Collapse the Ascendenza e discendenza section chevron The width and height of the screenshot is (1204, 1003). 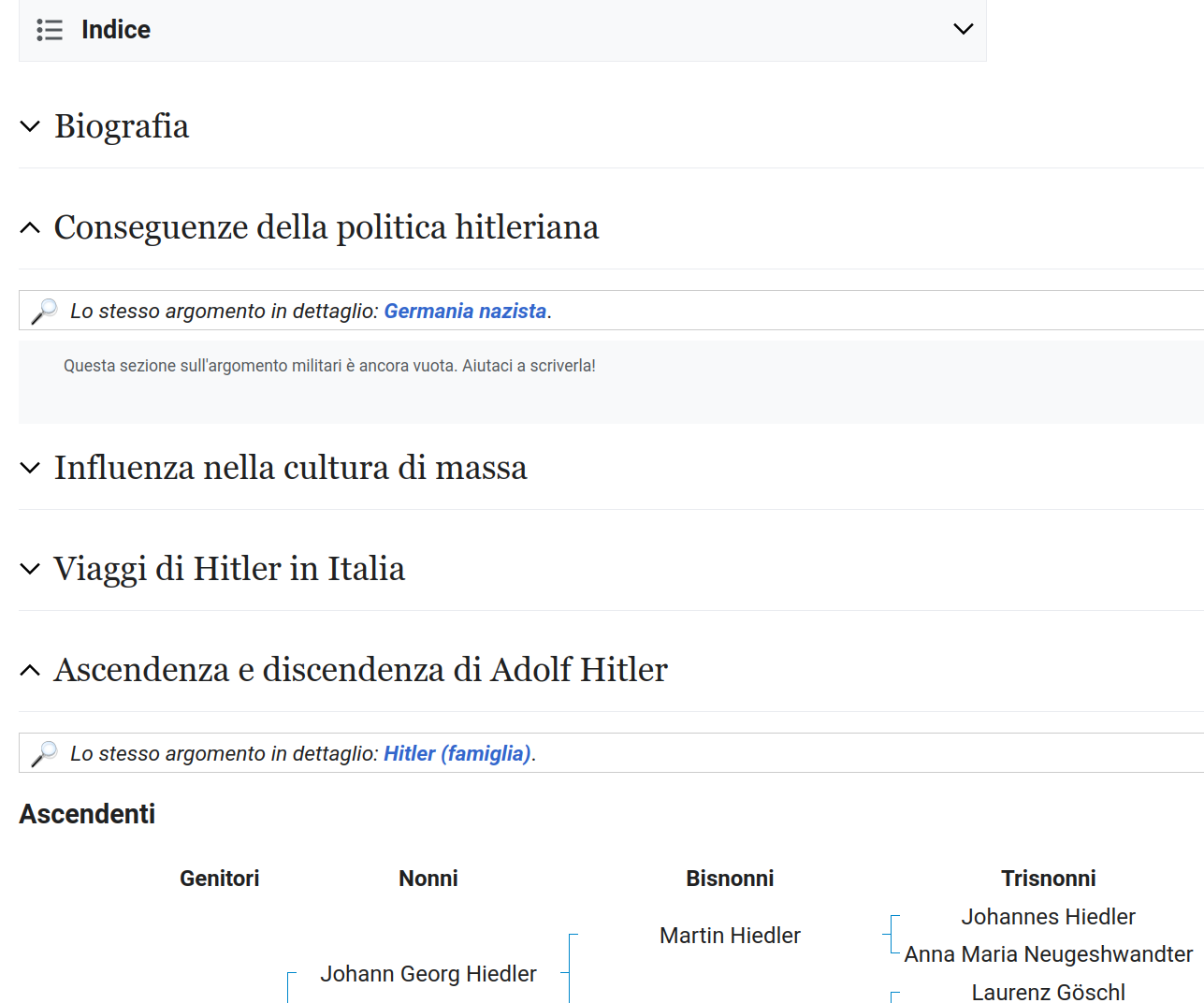(x=30, y=670)
